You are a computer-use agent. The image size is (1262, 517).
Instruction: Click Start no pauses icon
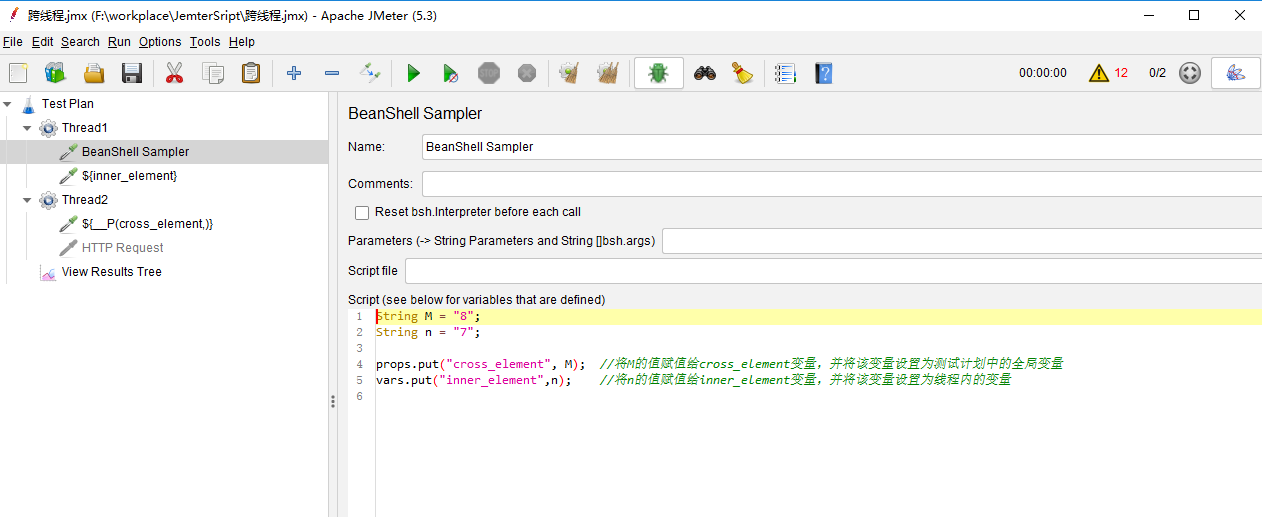click(451, 73)
